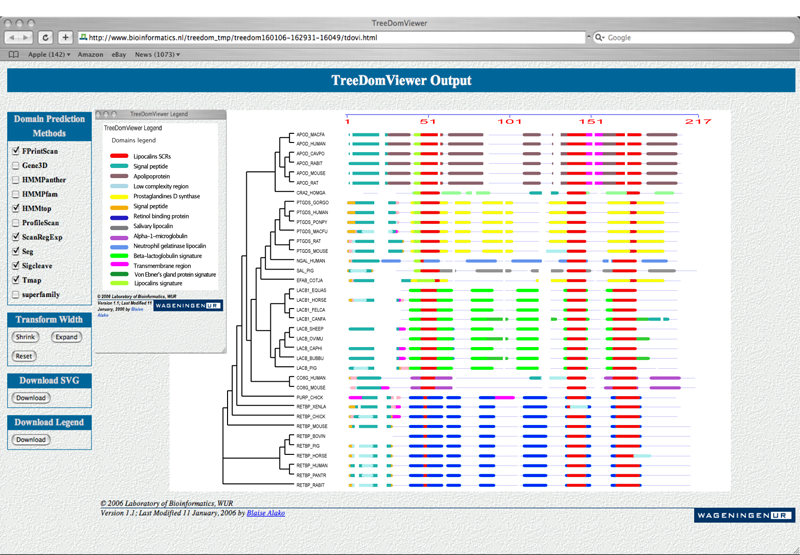
Task: Open the Amazon bookmark
Action: tap(90, 54)
